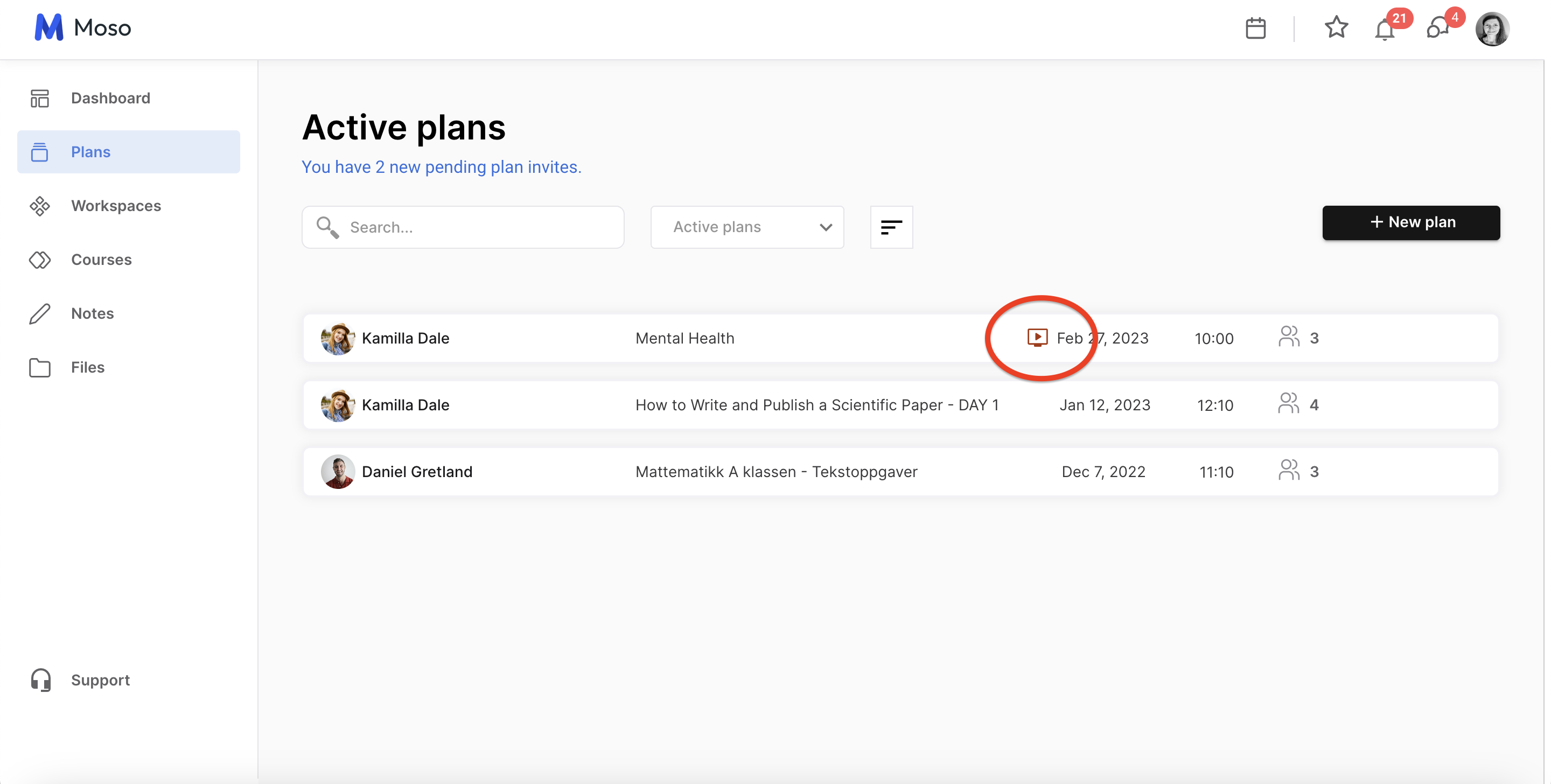This screenshot has height=784, width=1551.
Task: Open Workspaces from the sidebar
Action: (116, 206)
